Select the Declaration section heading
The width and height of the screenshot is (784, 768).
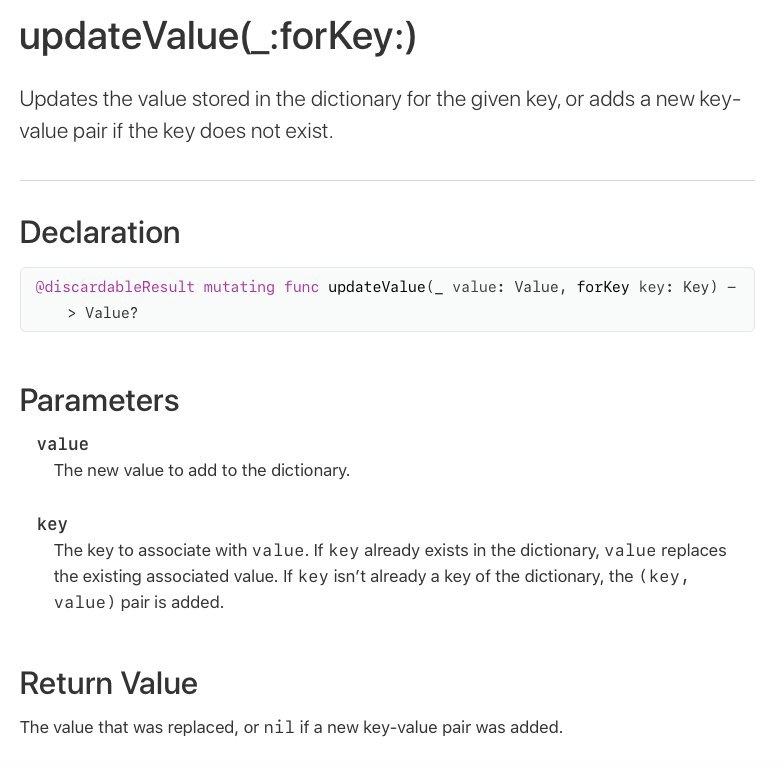[100, 232]
